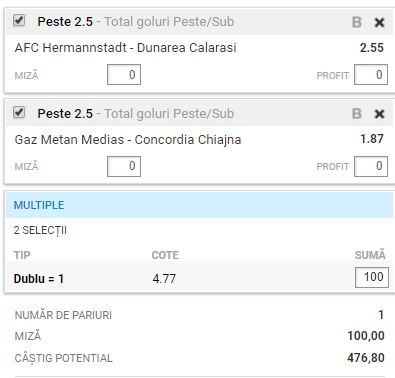Open Gaz Metan Medias - Concordia Chiajna match
Screen dimensions: 395x378
point(128,139)
